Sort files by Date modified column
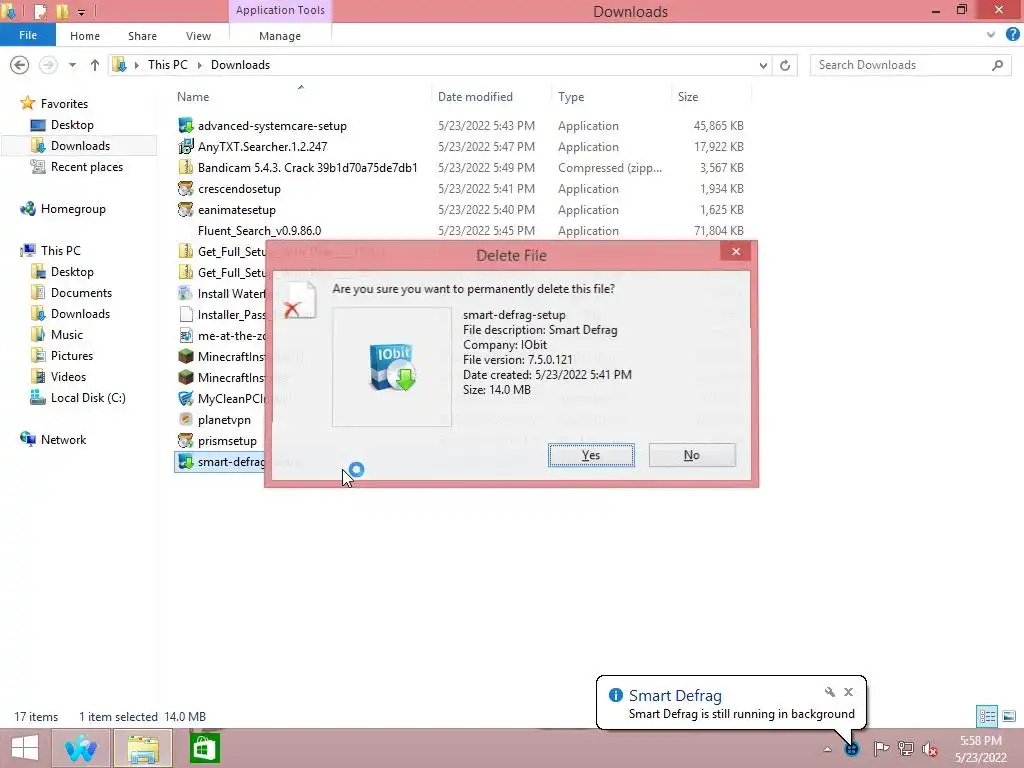Viewport: 1024px width, 768px height. (475, 97)
